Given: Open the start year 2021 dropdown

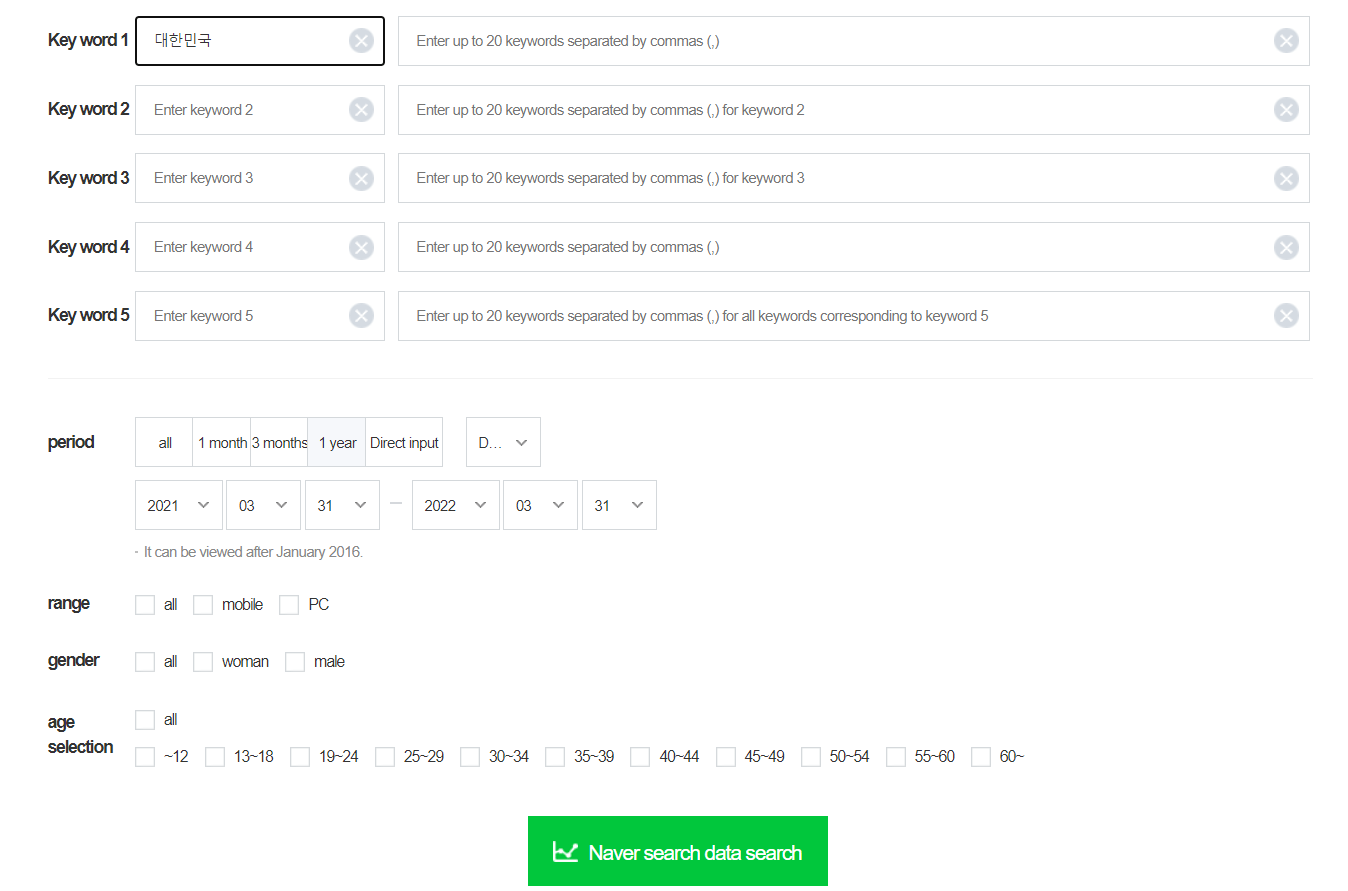Looking at the screenshot, I should pos(178,506).
